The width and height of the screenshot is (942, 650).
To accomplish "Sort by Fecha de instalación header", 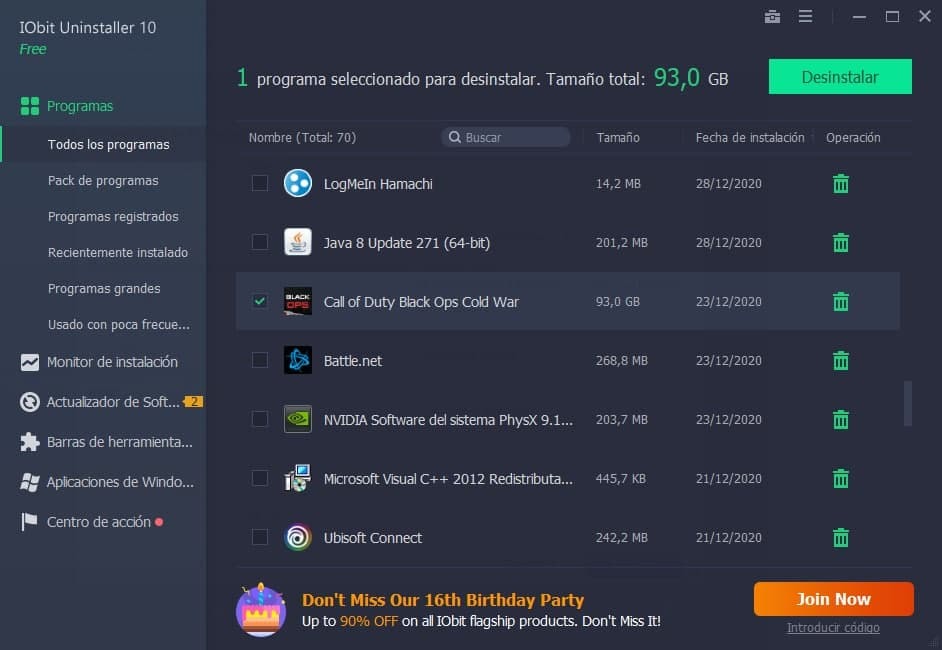I will [750, 138].
